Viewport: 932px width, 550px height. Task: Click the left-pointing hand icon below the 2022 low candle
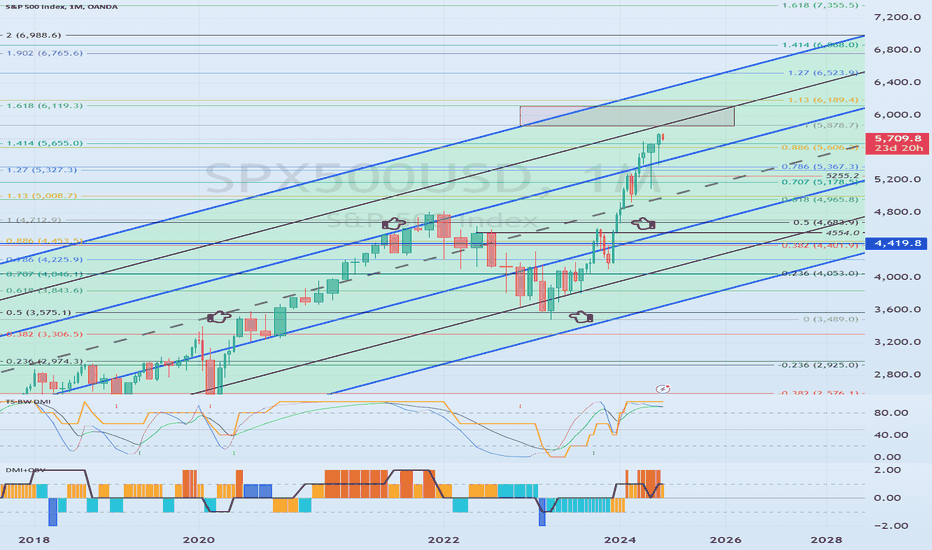[x=581, y=317]
